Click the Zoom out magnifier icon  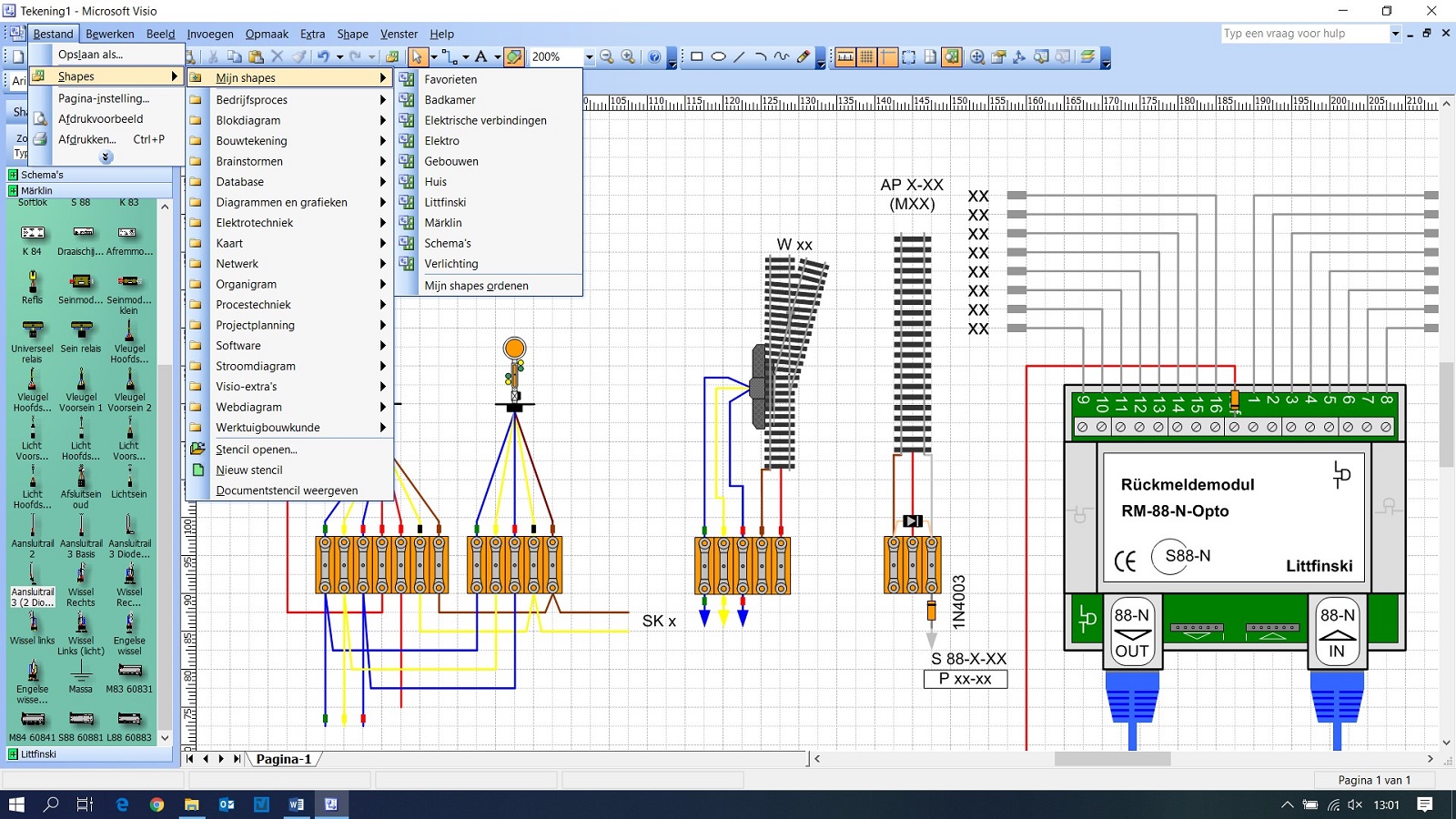(x=607, y=56)
